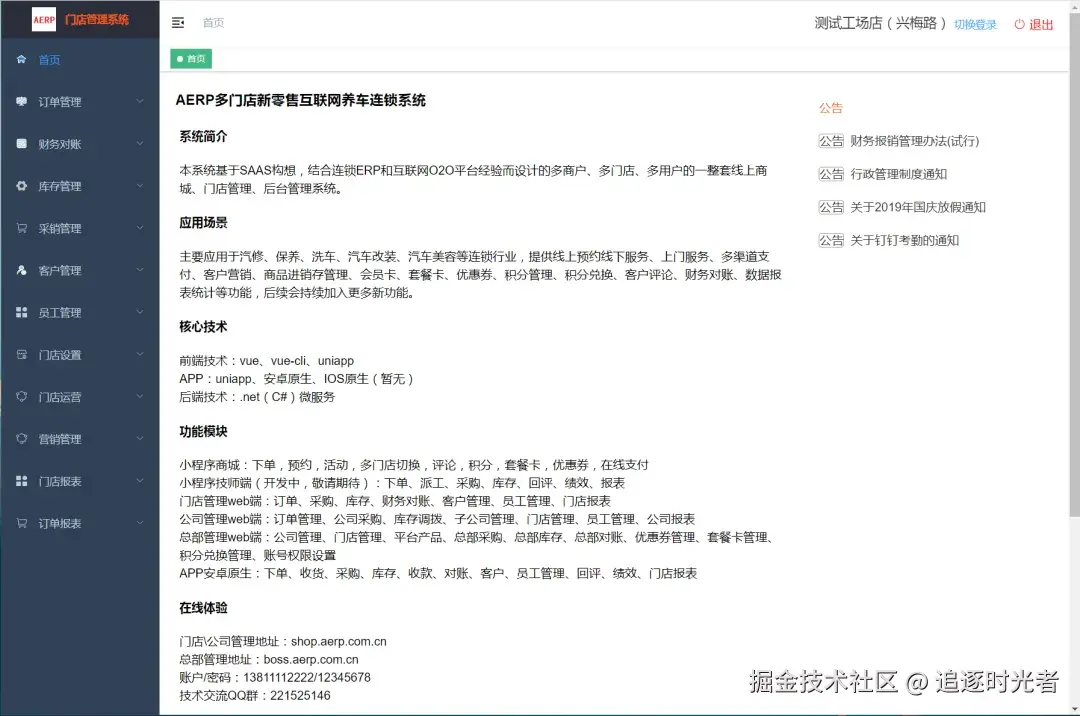
Task: Open announcement 财务报销管理办法(试行)
Action: [x=914, y=141]
